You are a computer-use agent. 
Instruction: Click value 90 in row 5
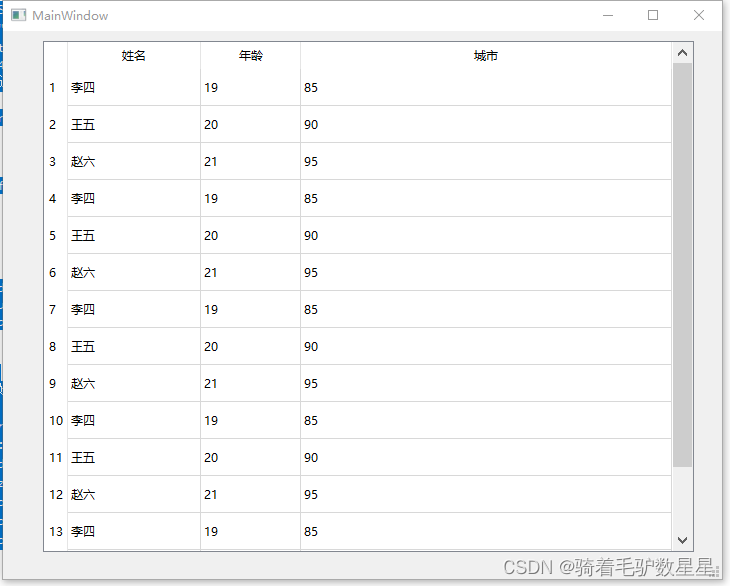click(x=486, y=236)
